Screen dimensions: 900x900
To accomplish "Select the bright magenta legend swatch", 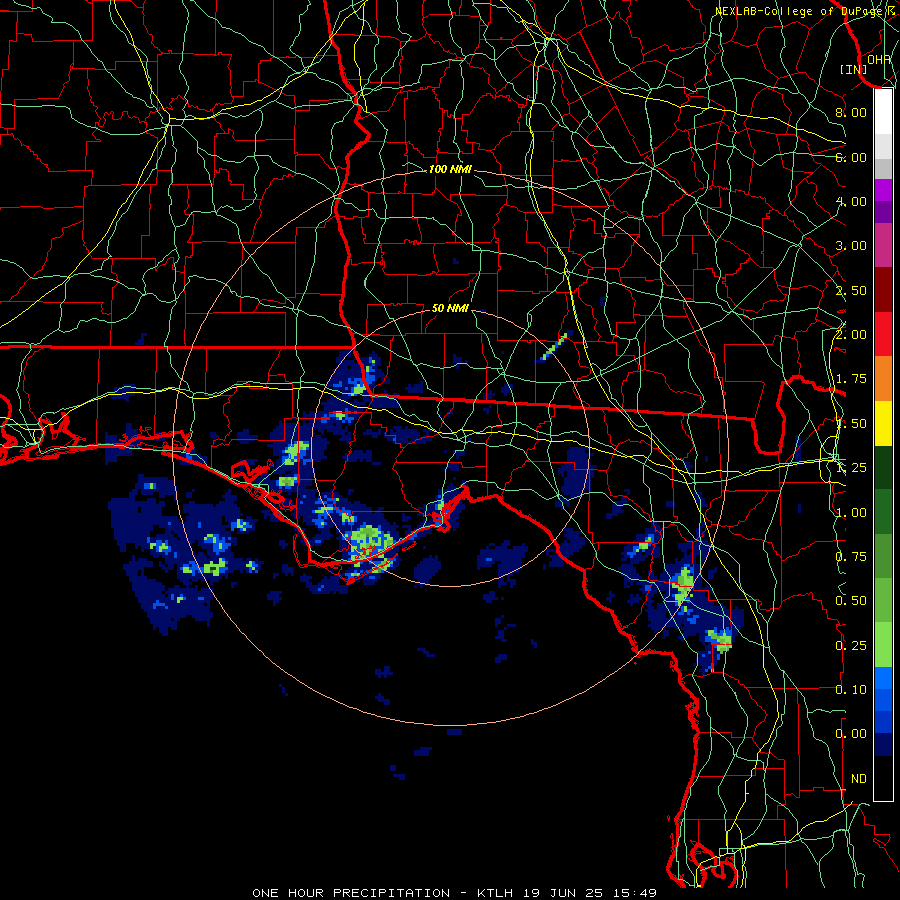I will (x=883, y=190).
